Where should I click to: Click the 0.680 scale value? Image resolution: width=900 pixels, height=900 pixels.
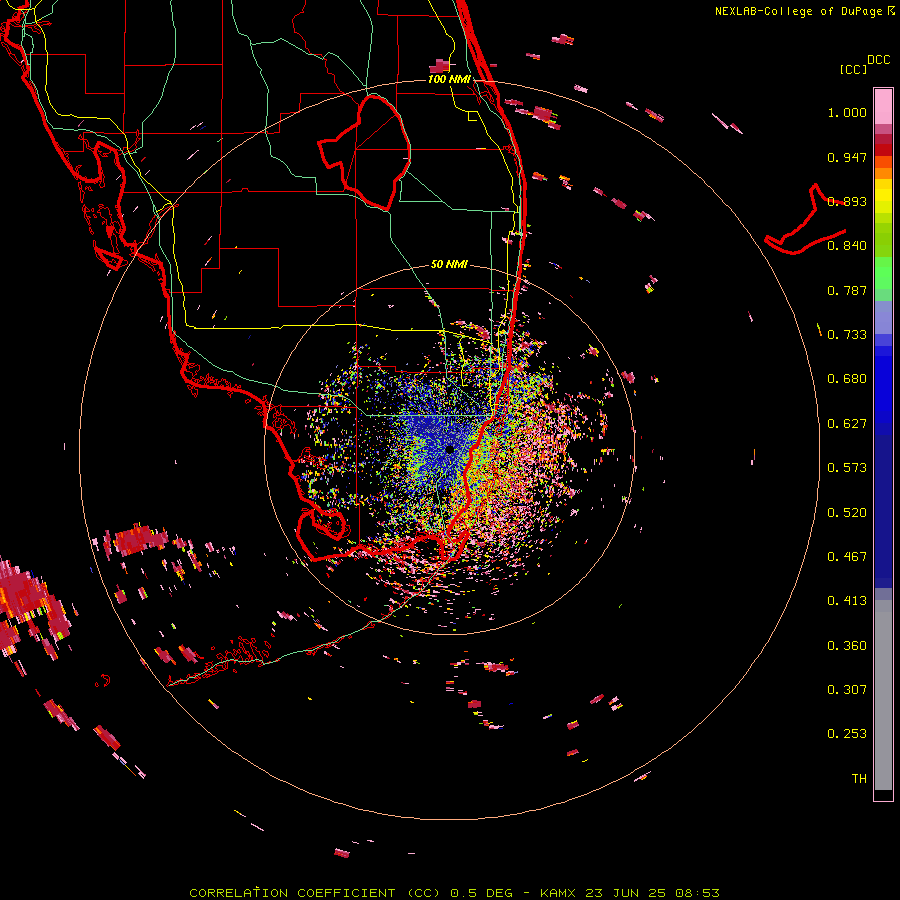click(x=847, y=379)
